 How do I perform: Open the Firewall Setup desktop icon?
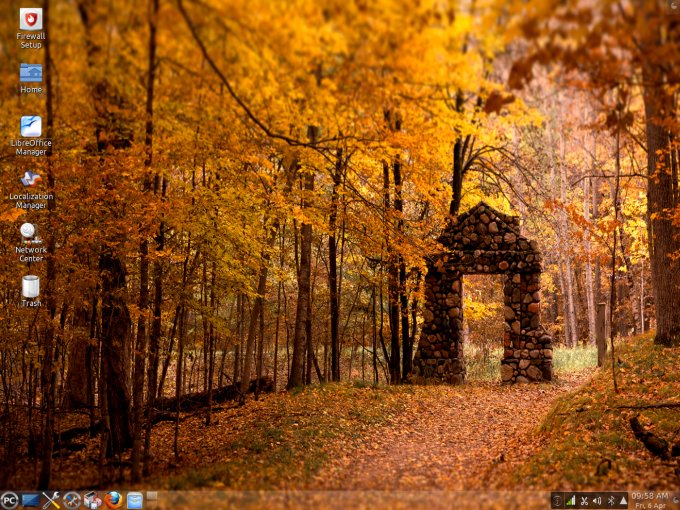pos(31,20)
